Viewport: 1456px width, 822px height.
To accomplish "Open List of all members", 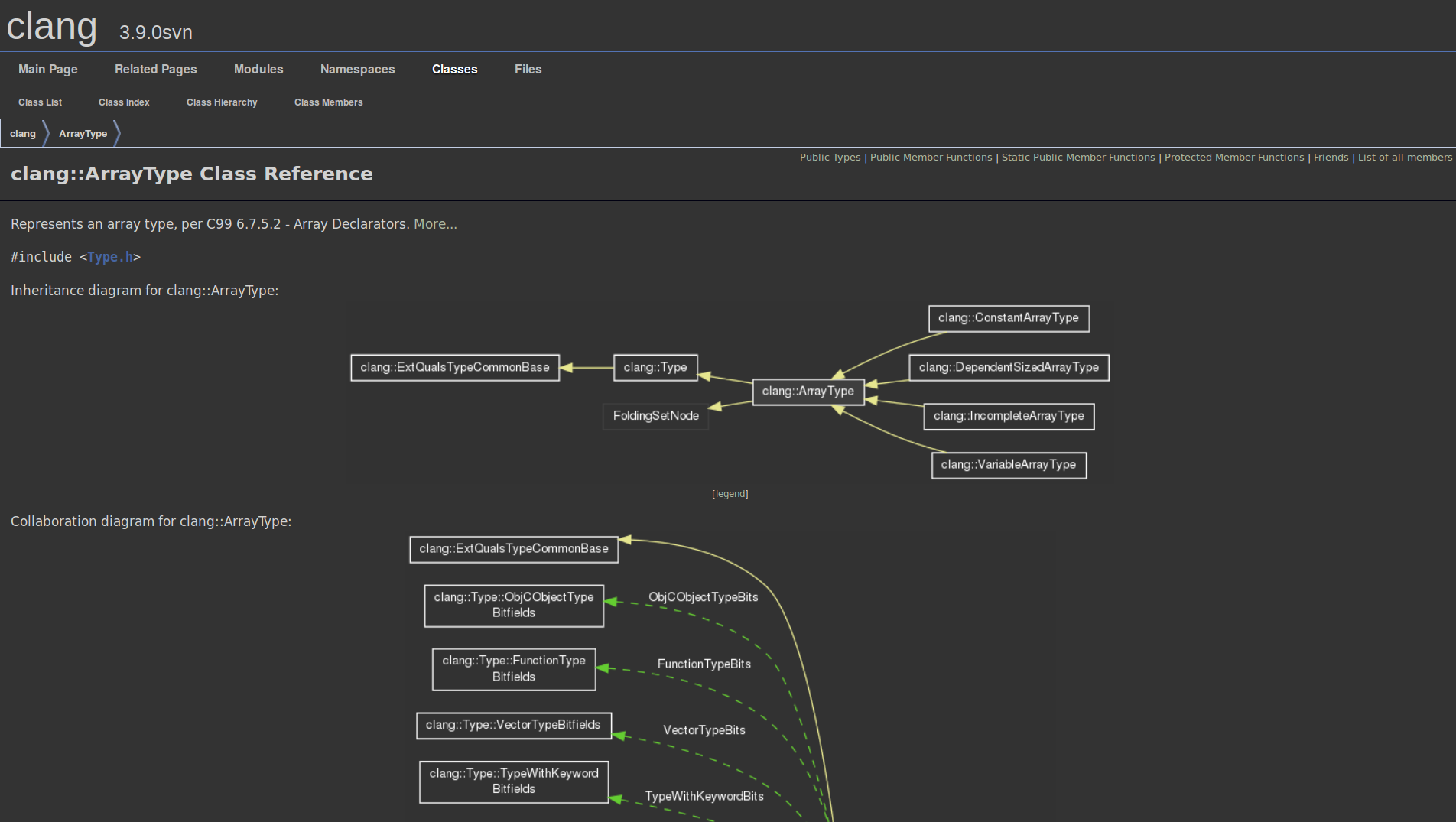I will tap(1405, 158).
